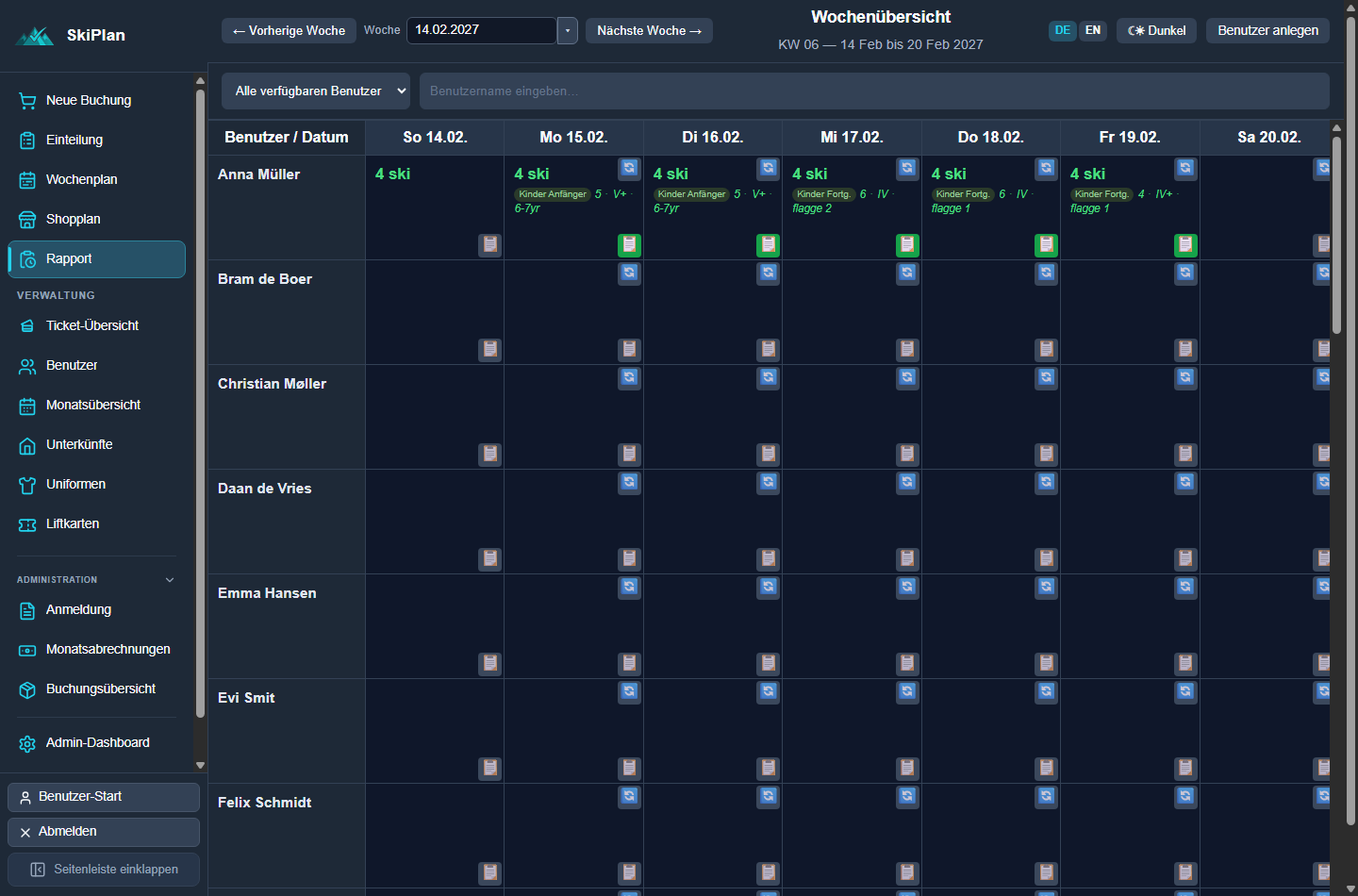Click the Benutzer anlegen button
This screenshot has height=896, width=1358.
1268,31
